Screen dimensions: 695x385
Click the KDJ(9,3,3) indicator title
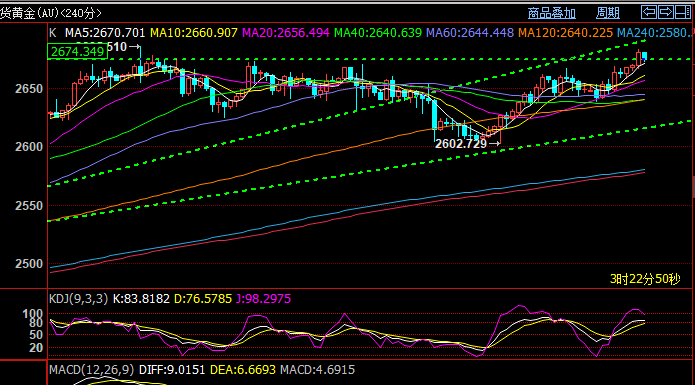(78, 299)
